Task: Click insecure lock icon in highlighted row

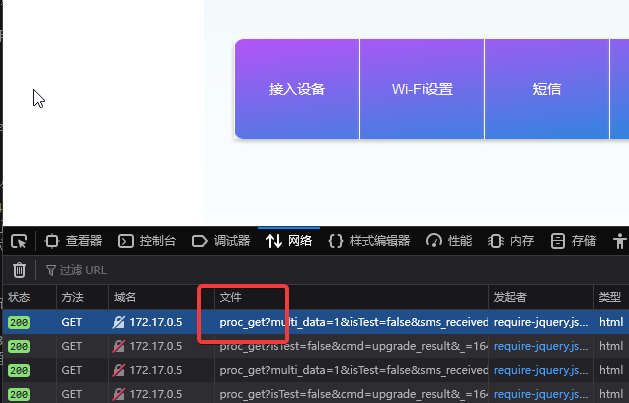Action: (118, 322)
